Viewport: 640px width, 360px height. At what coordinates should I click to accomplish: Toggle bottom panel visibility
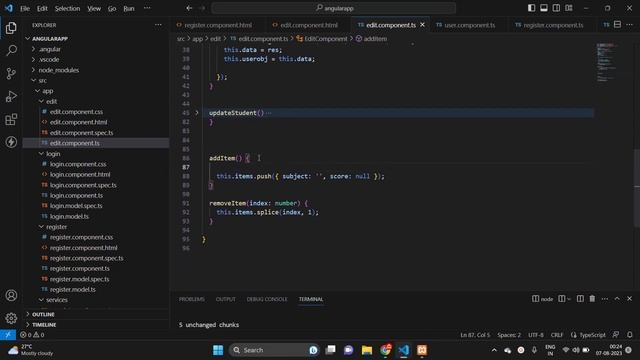(544, 8)
